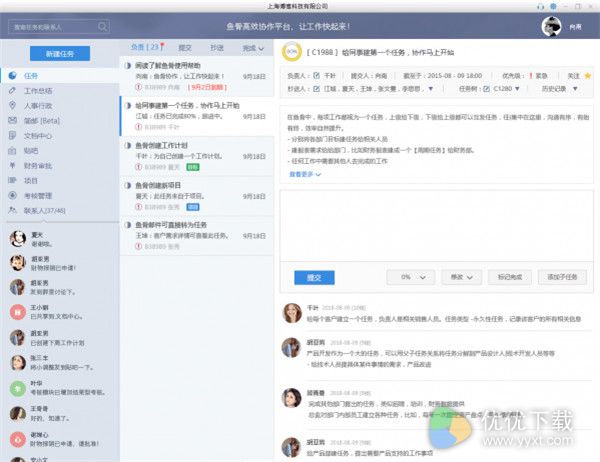Open 文档中心 via its document icon
This screenshot has height=462, width=600.
[12, 135]
